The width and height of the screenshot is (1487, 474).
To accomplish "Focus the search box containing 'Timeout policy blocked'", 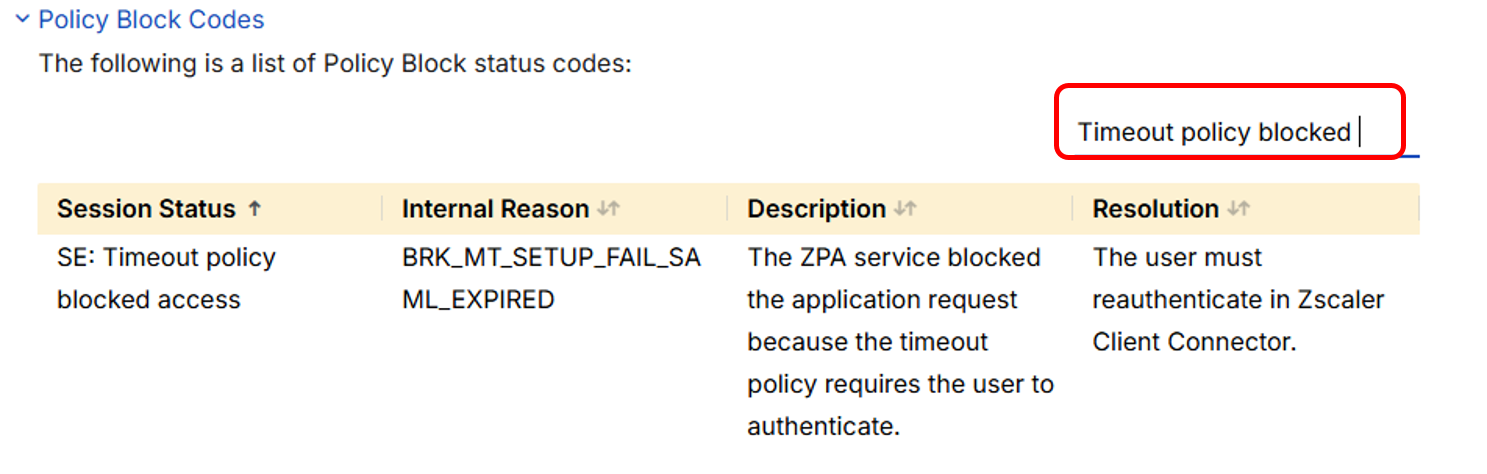I will (x=1214, y=132).
